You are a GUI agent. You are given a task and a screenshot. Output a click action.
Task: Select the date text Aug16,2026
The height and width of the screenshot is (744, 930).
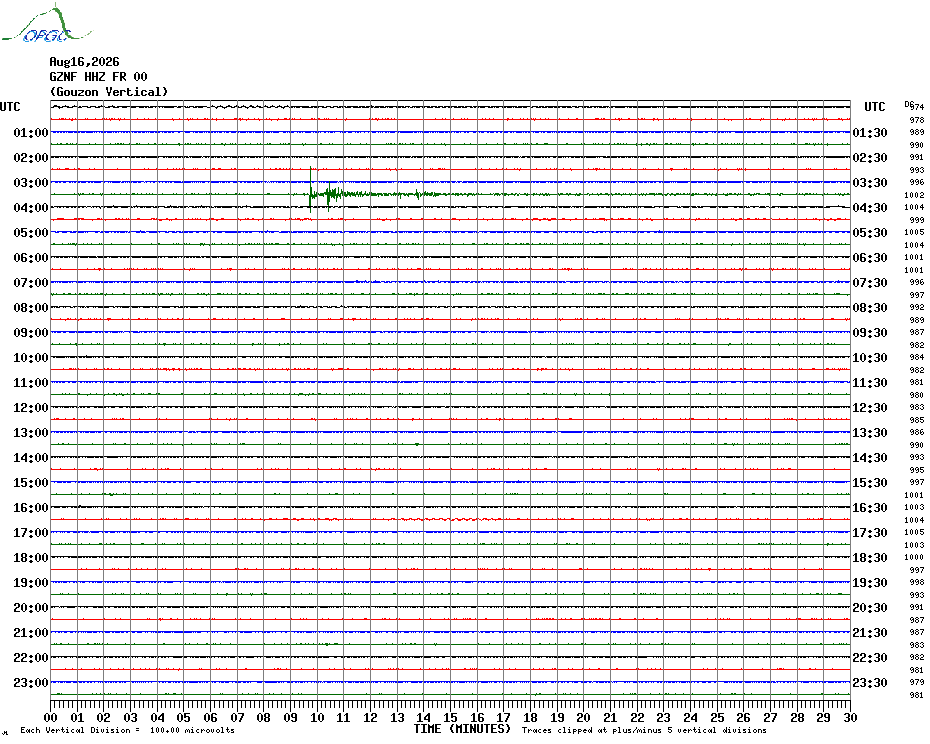[x=84, y=62]
